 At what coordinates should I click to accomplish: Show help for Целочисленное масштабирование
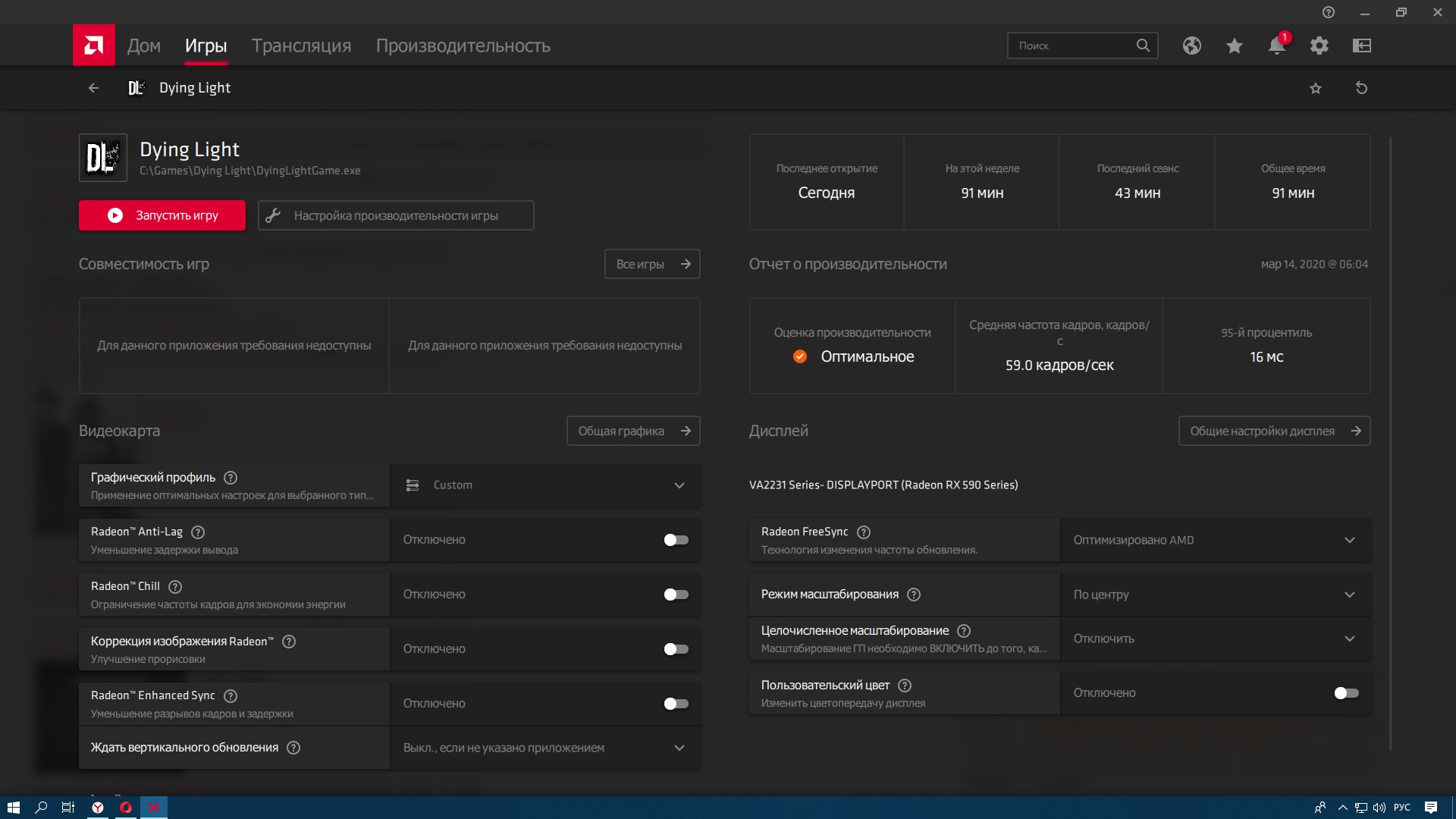(964, 631)
